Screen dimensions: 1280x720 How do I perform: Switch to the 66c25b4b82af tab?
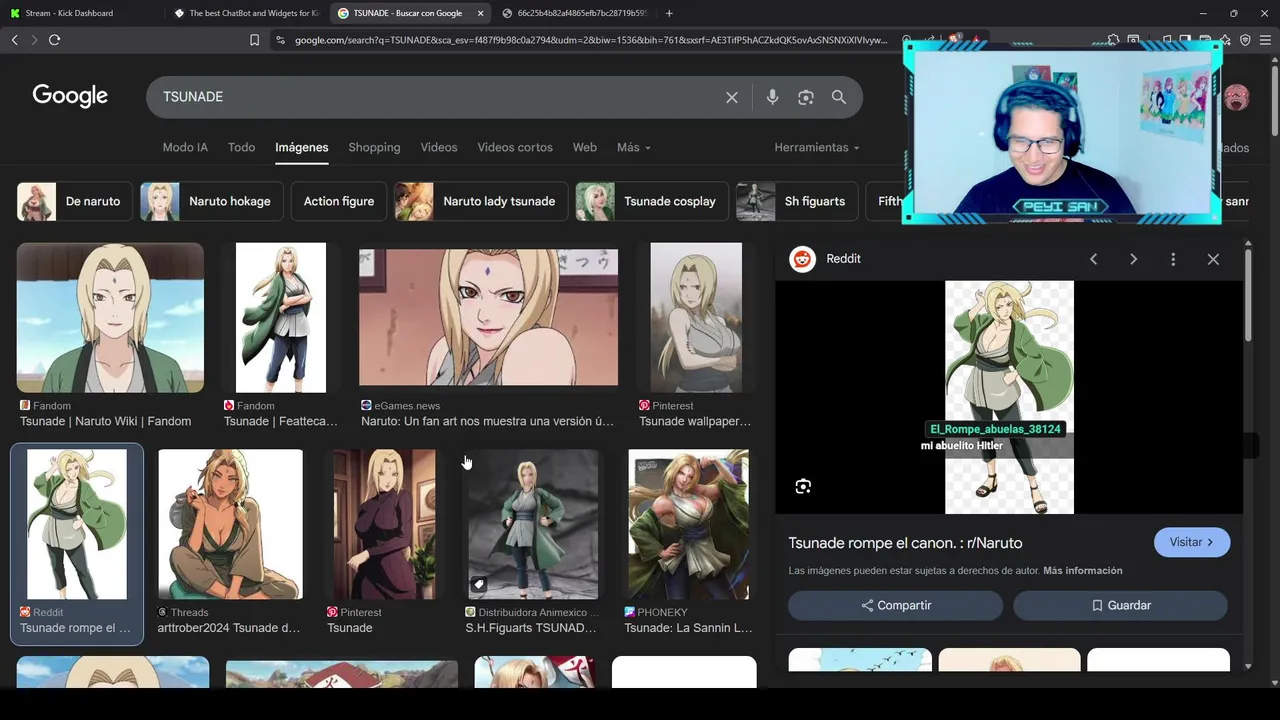tap(575, 13)
